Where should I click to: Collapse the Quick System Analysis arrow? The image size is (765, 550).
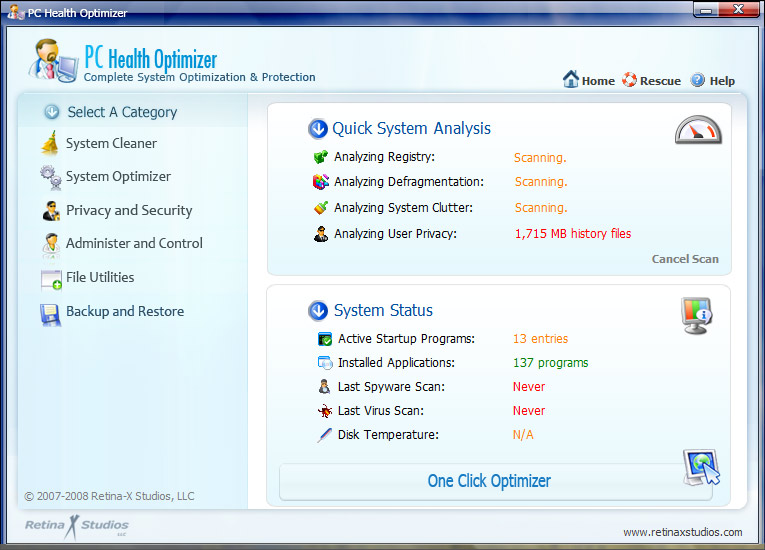(318, 129)
